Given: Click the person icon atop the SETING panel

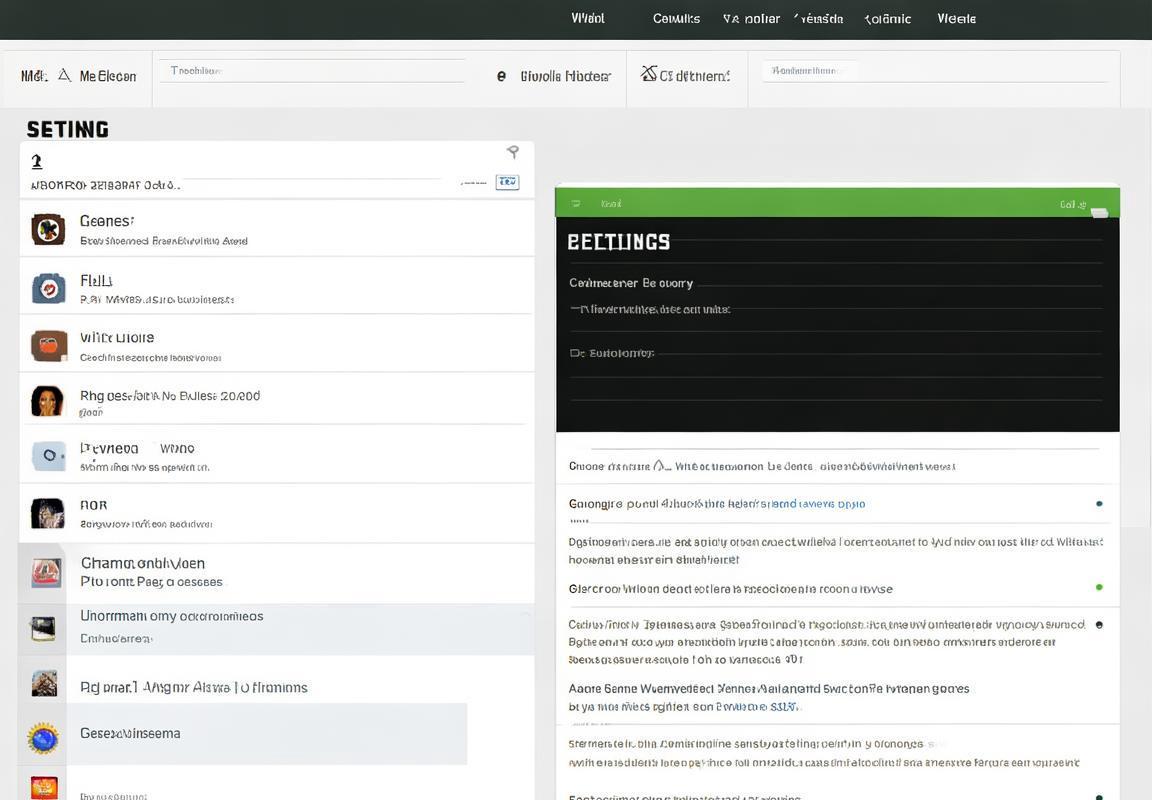Looking at the screenshot, I should click(x=37, y=161).
